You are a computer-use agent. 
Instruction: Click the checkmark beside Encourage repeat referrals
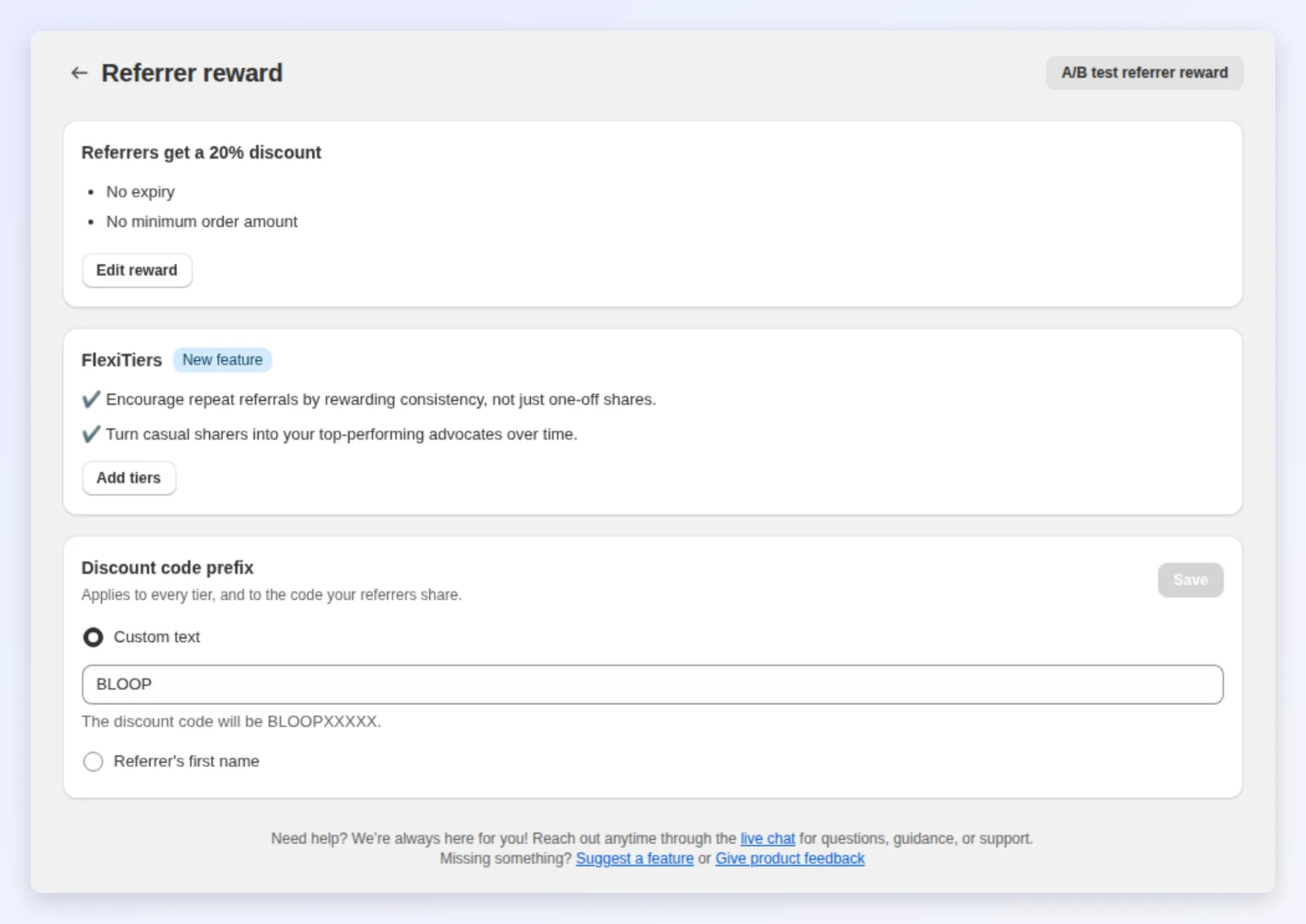click(91, 399)
